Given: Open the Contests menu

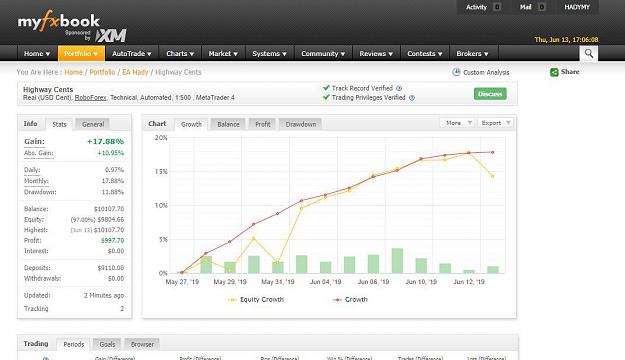Looking at the screenshot, I should coord(425,53).
